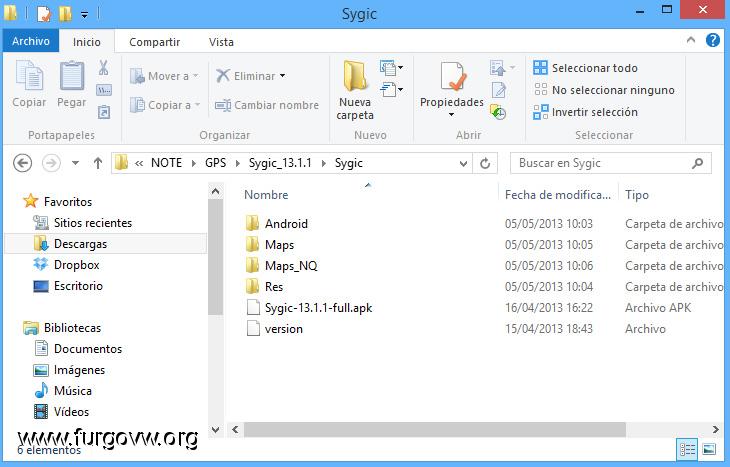
Task: Switch to the Compartir ribbon tab
Action: [x=155, y=42]
